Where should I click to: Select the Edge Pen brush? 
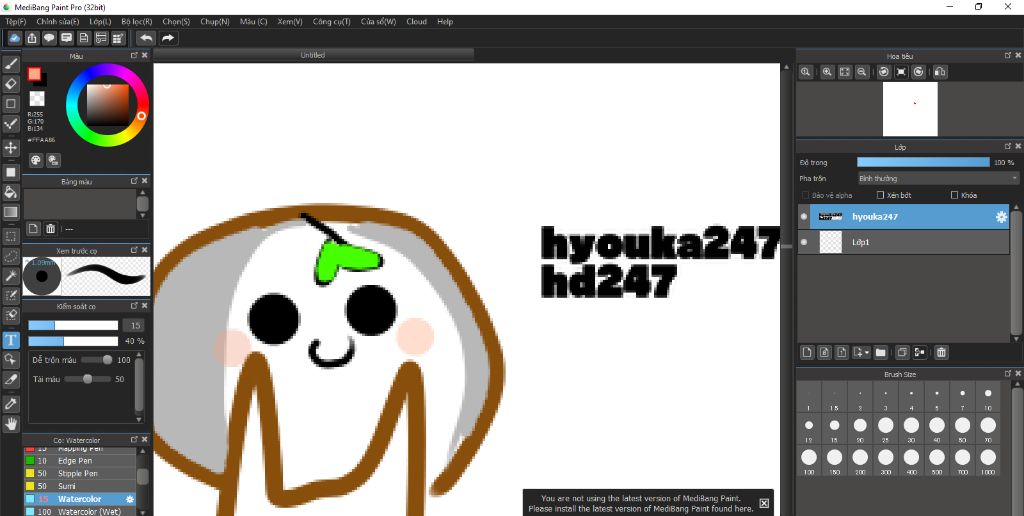pos(80,461)
